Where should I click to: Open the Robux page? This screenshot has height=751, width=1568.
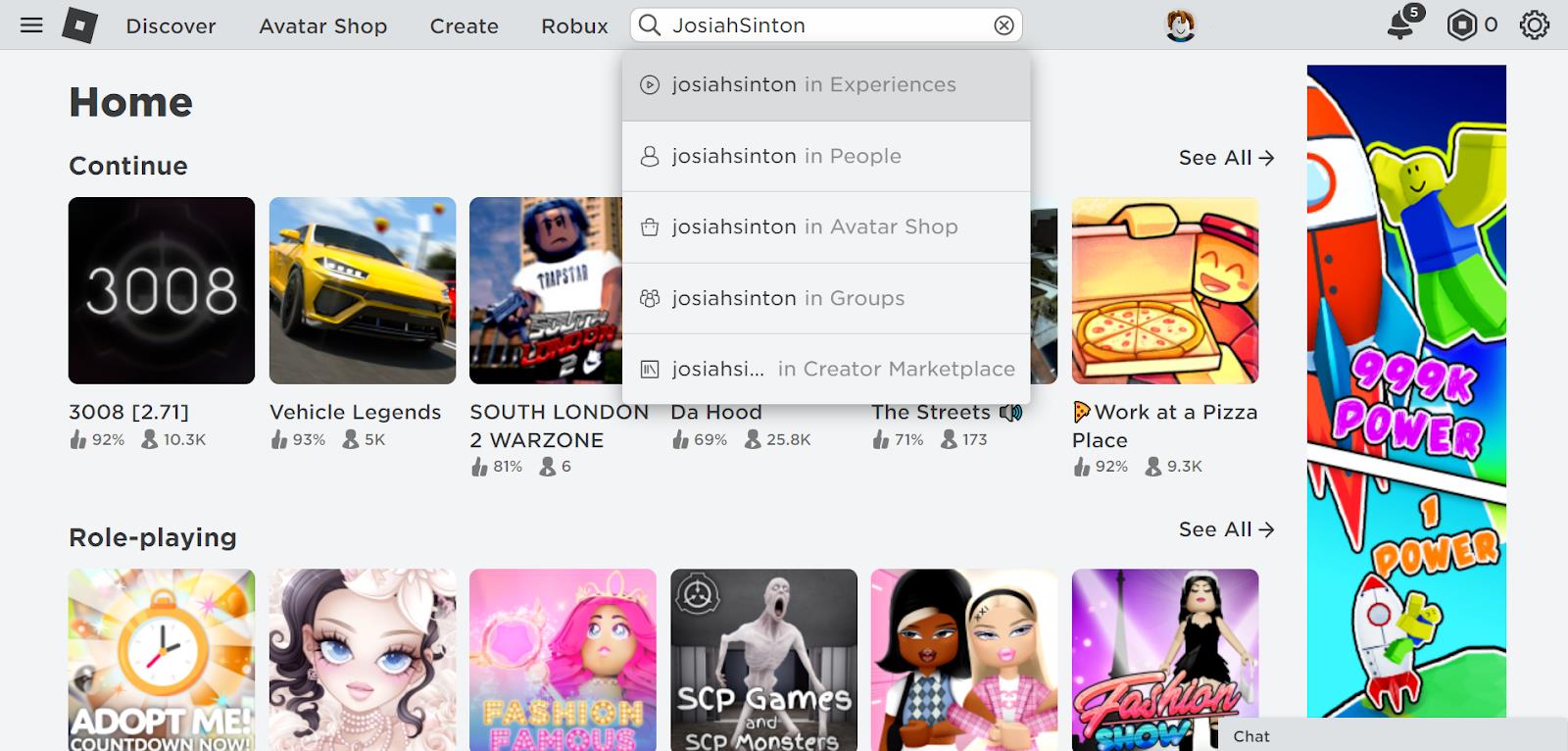pos(574,26)
